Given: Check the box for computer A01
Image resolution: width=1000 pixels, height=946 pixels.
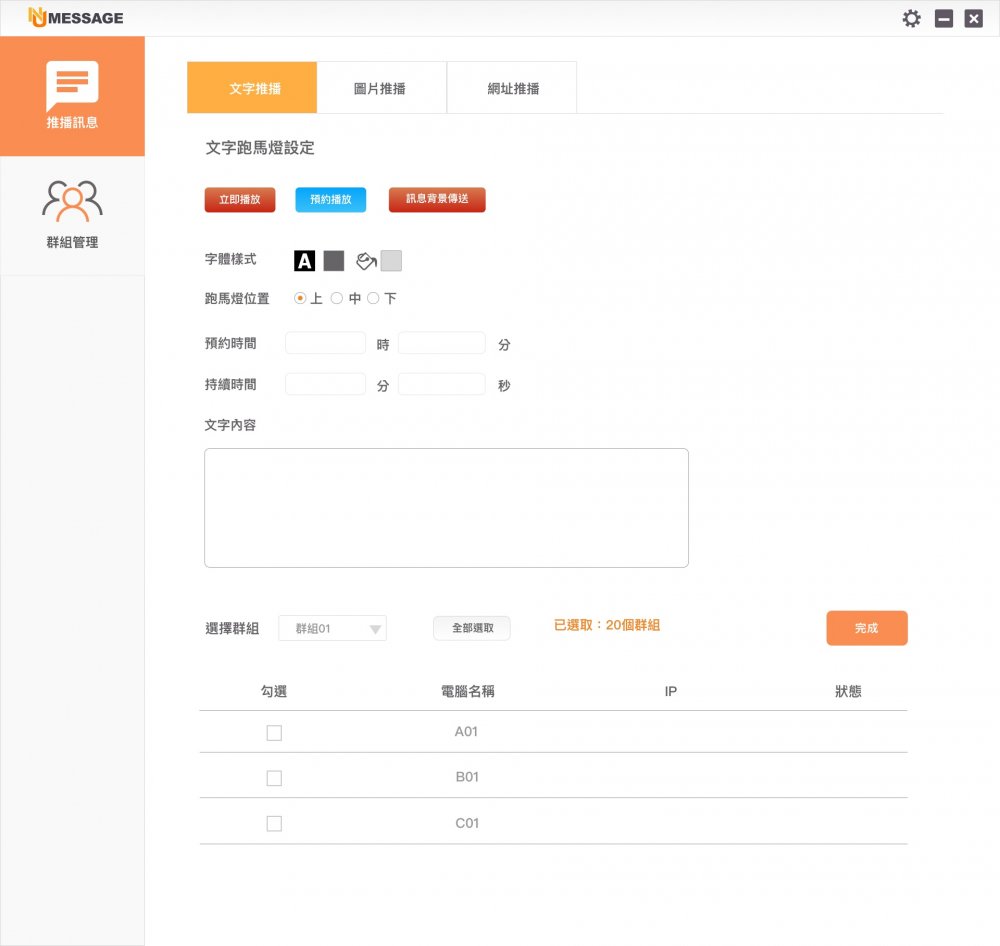Looking at the screenshot, I should 274,733.
